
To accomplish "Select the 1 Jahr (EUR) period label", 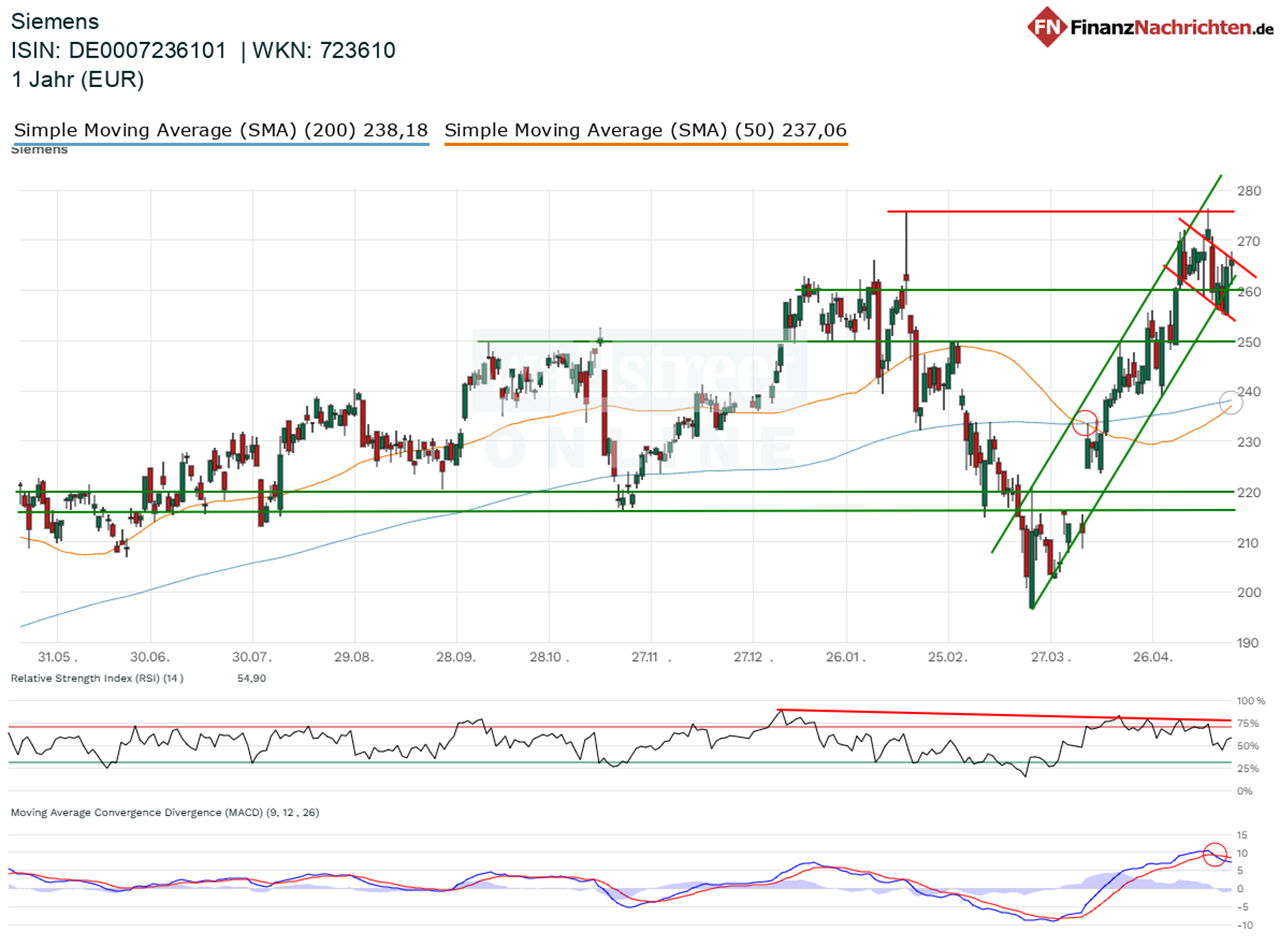I will pos(77,80).
